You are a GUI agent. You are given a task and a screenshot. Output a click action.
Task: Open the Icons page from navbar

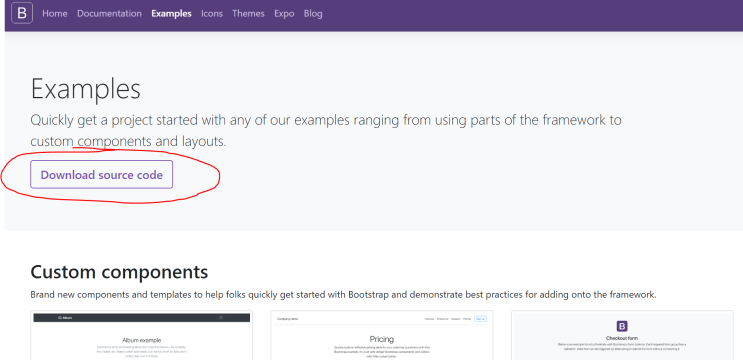(x=212, y=14)
